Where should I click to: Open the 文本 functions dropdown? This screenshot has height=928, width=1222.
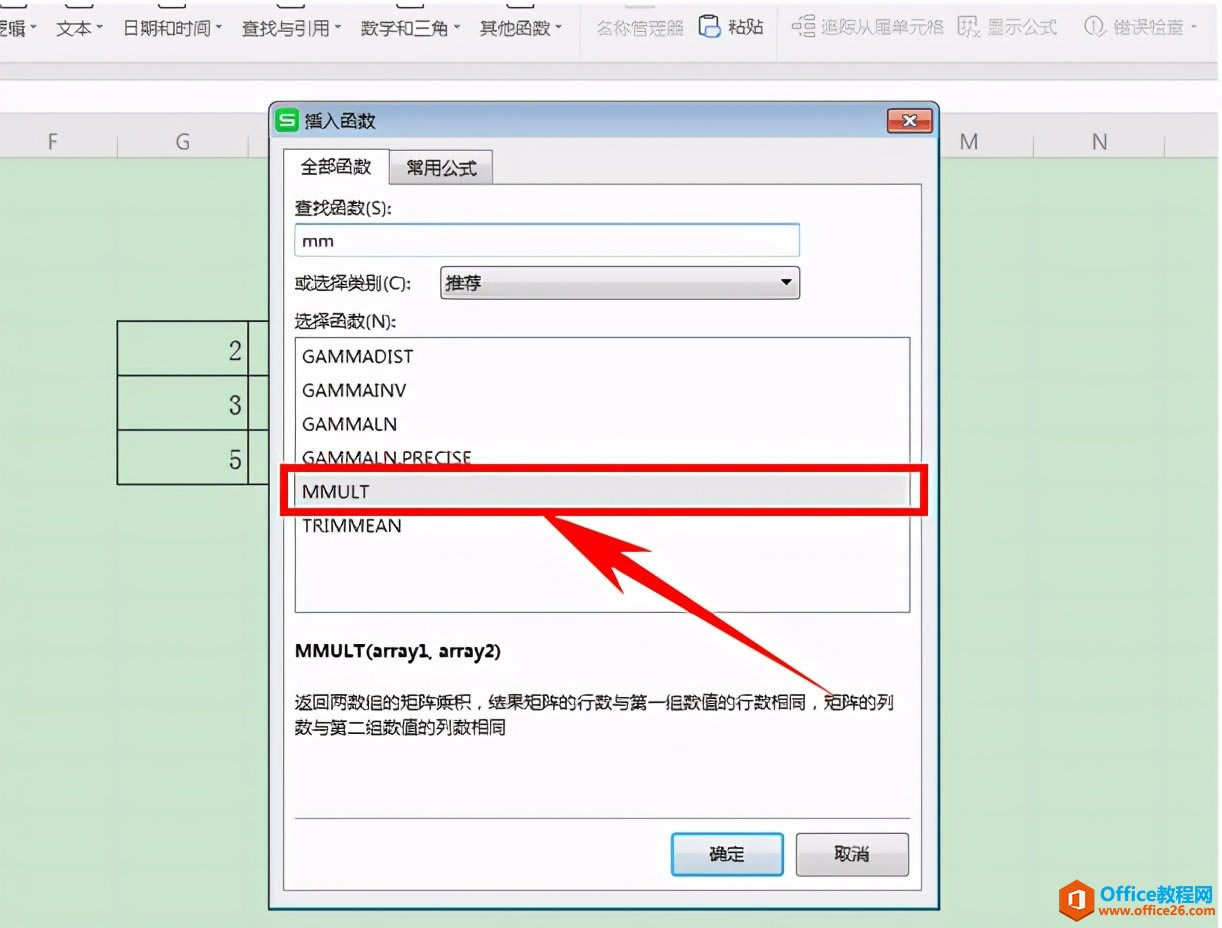80,28
